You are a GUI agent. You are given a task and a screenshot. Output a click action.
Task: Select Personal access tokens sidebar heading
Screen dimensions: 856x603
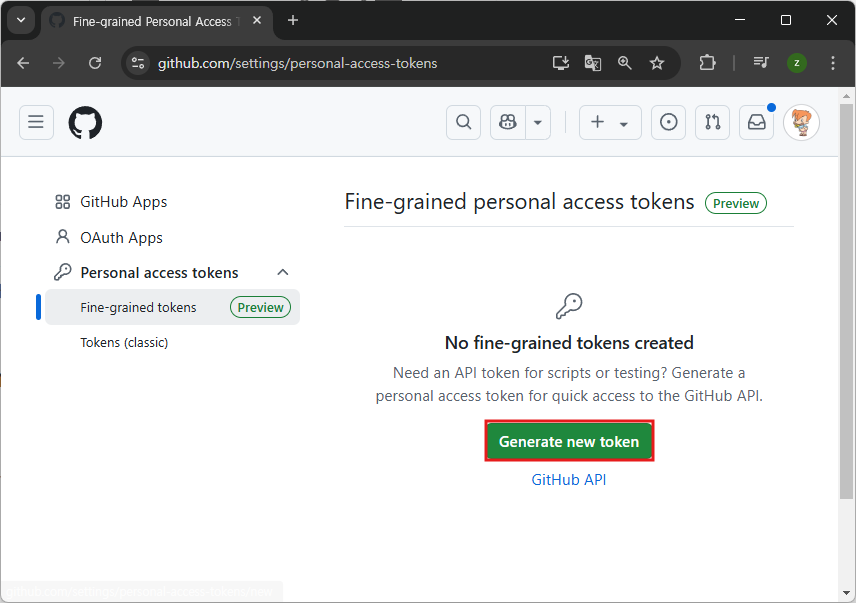coord(159,272)
